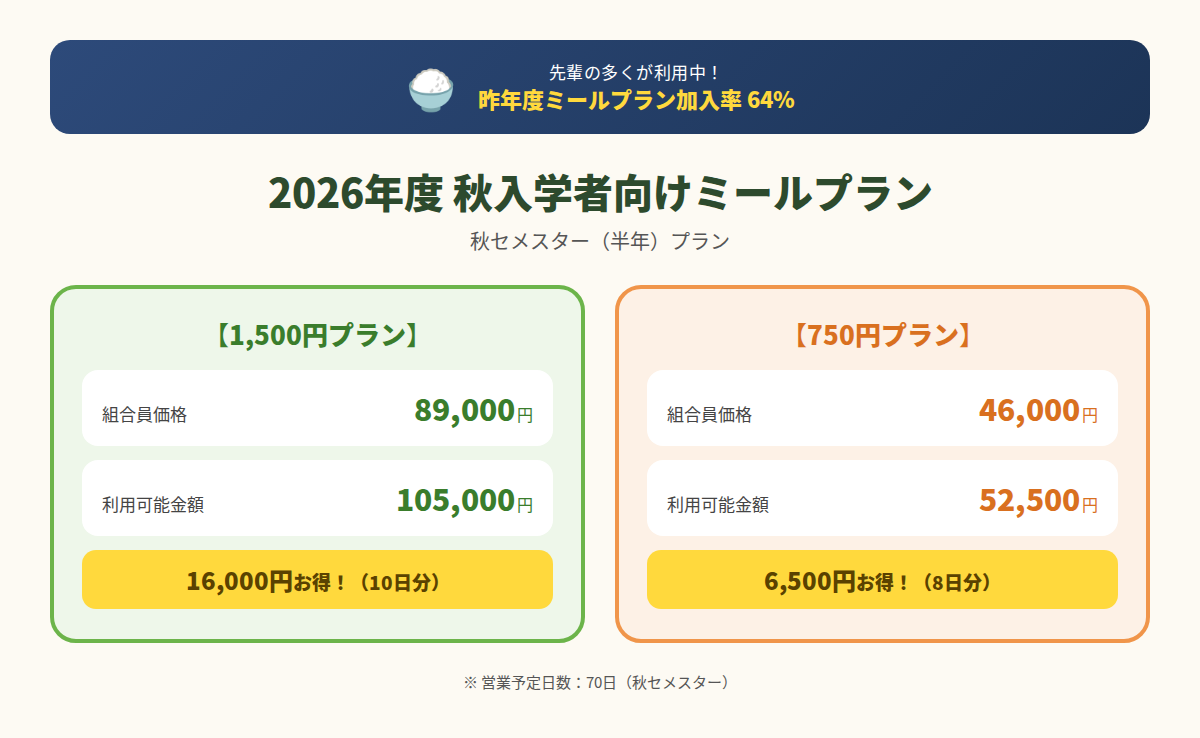Select the 2026年度 秋入学者向けミールプラン heading
Screen dimensions: 1200x738
[600, 193]
